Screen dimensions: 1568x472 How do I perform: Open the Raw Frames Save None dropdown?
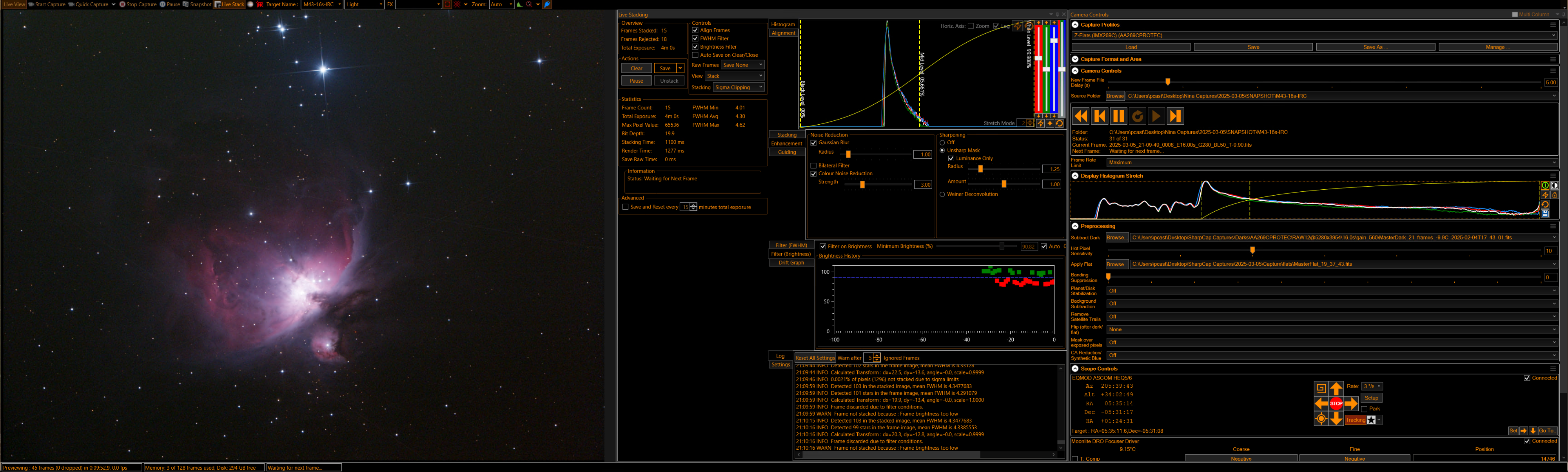click(x=742, y=65)
